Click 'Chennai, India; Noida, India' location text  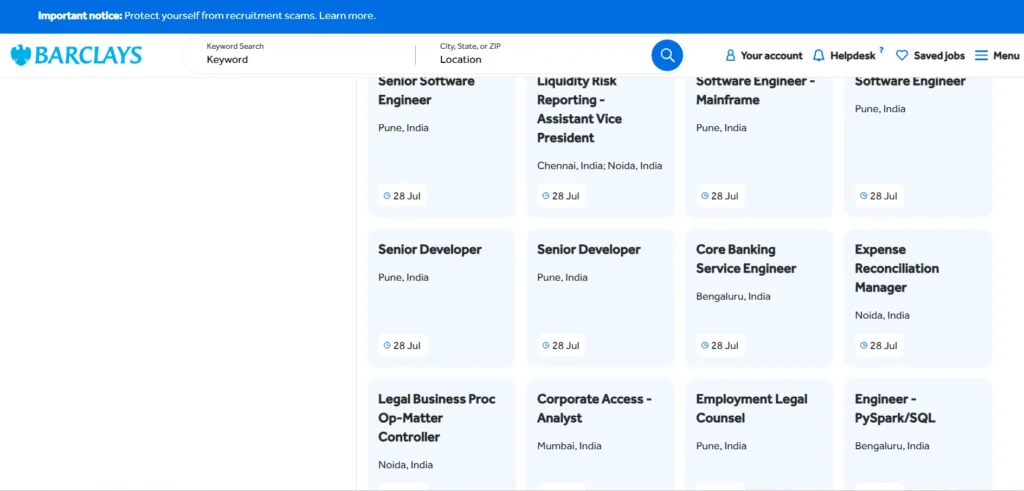tap(600, 166)
